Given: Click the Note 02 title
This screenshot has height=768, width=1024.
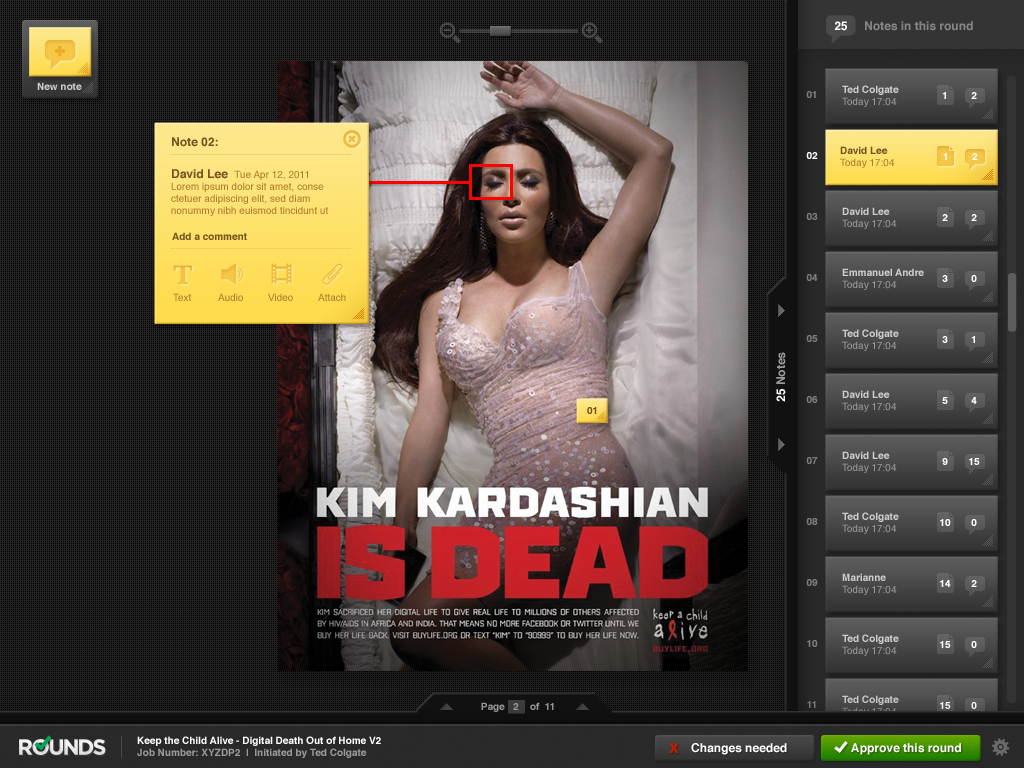Looking at the screenshot, I should [x=195, y=142].
